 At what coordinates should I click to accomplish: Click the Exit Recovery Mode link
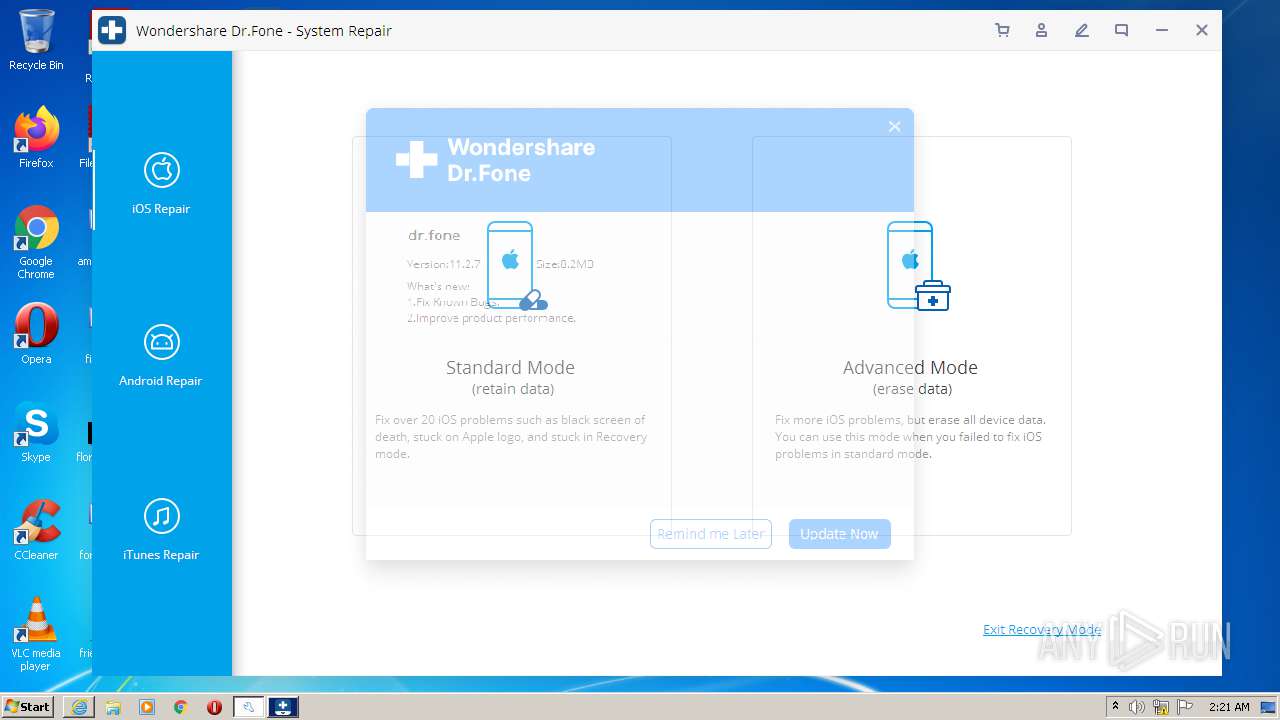click(x=1041, y=629)
